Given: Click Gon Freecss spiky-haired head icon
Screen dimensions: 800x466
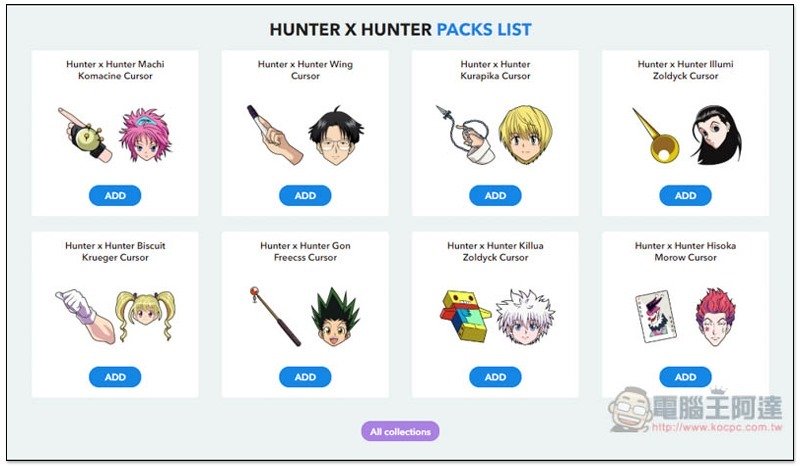Looking at the screenshot, I should pyautogui.click(x=335, y=316).
